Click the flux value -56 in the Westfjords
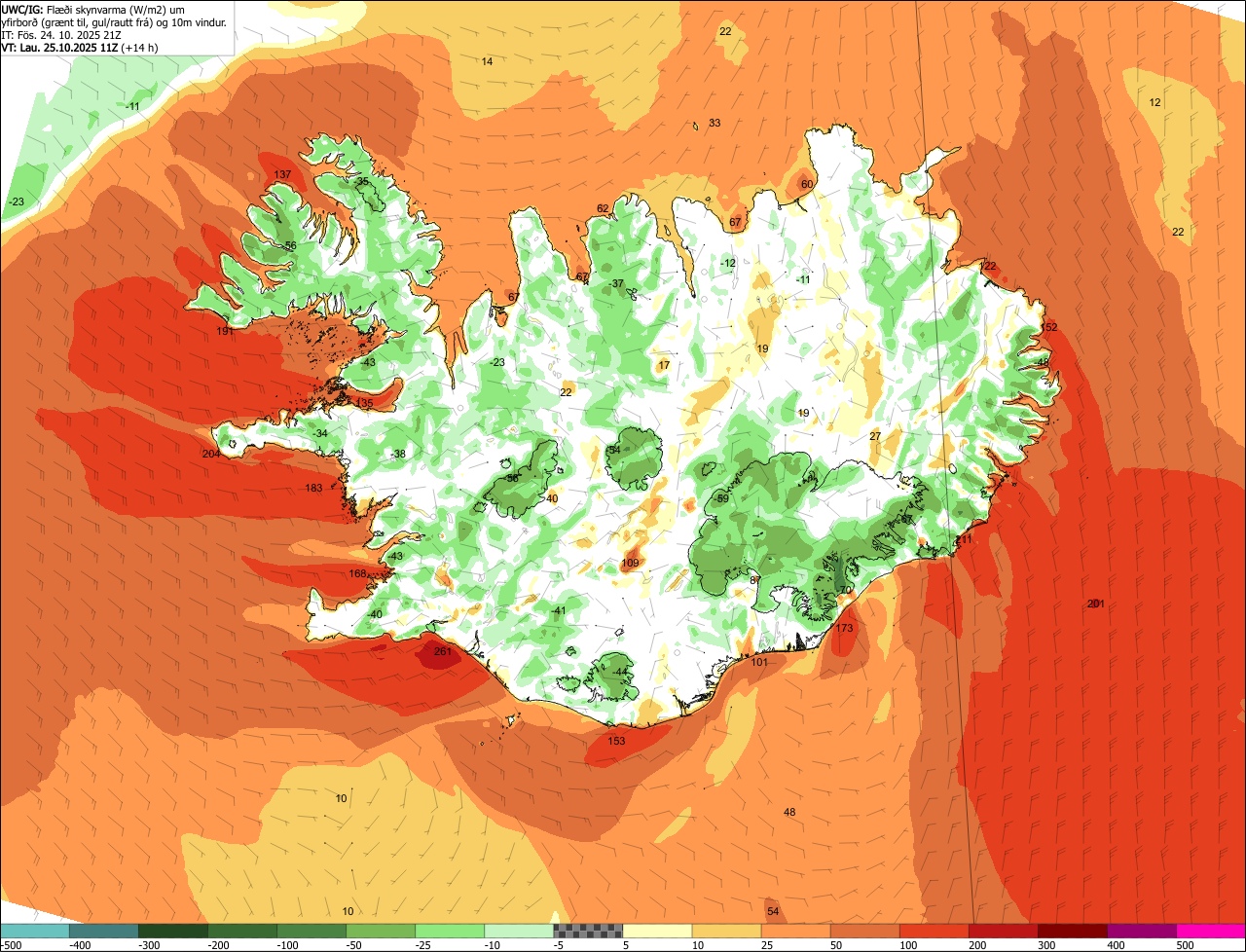The width and height of the screenshot is (1246, 952). (x=288, y=245)
